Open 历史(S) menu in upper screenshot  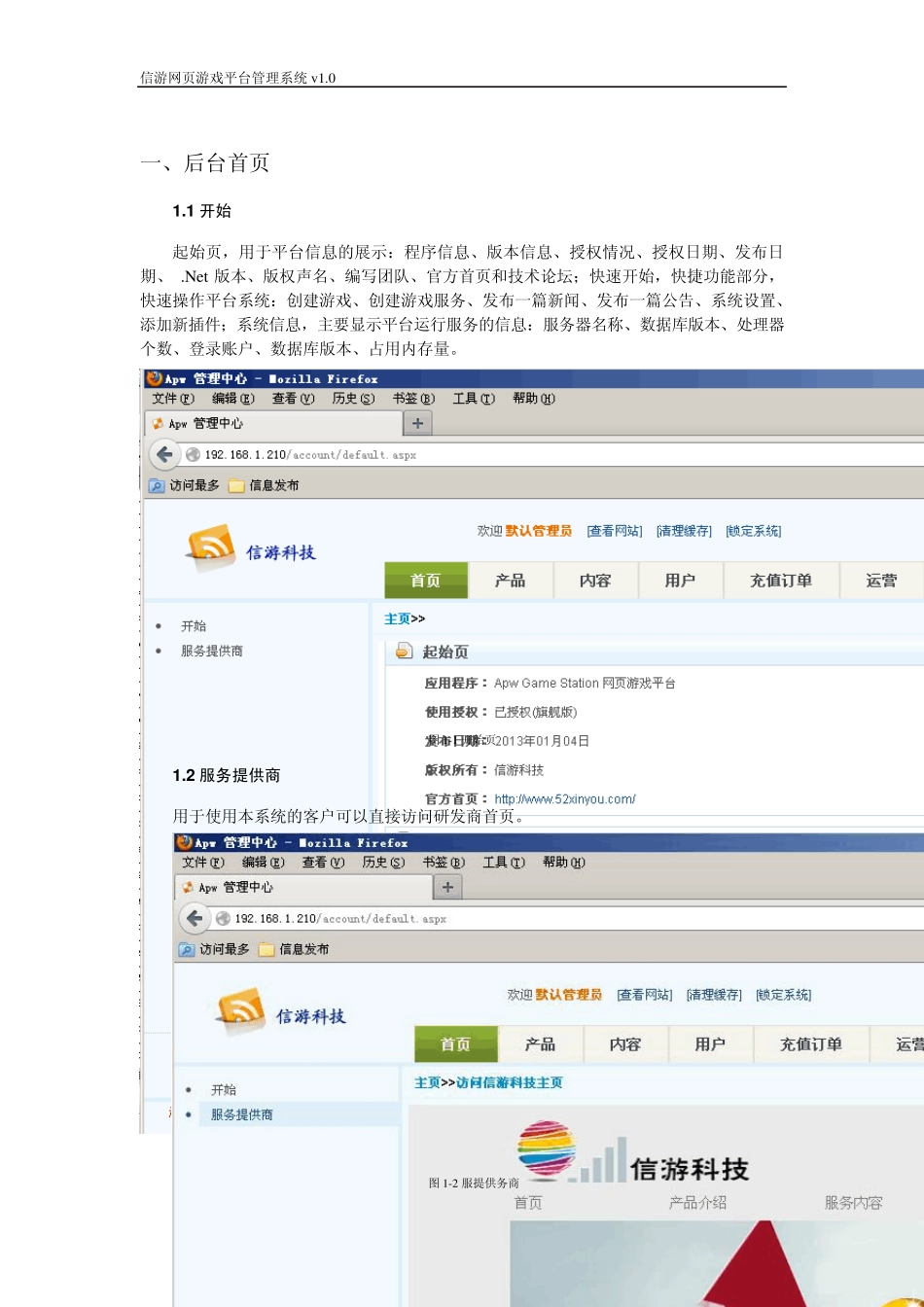tap(353, 399)
